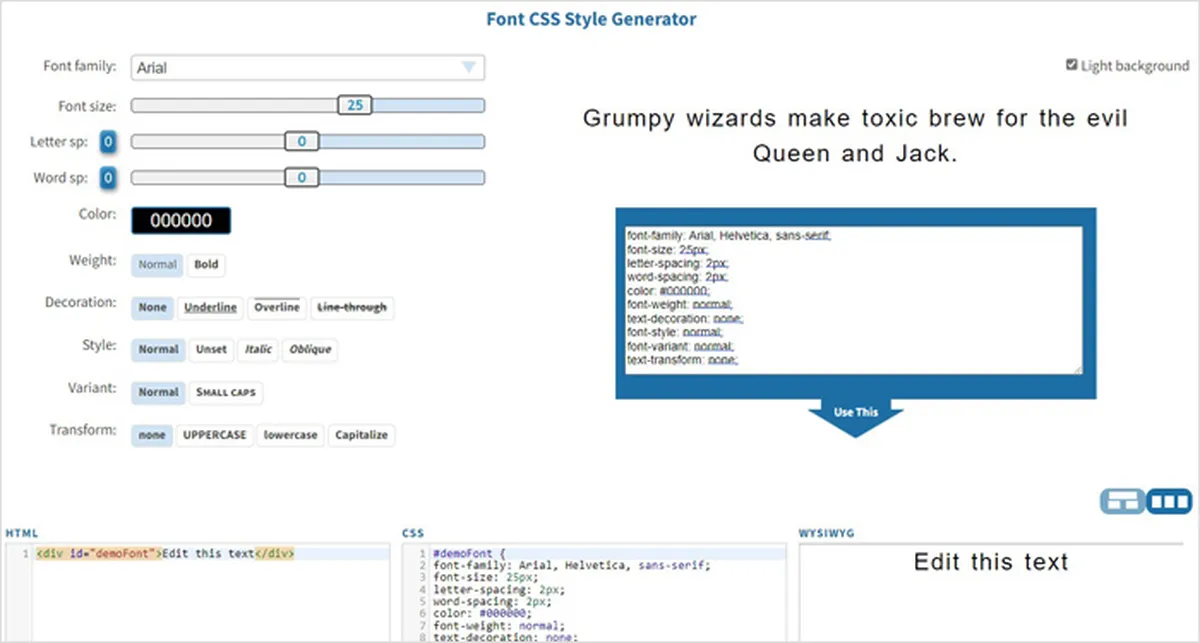Click the blue Letter sp reset badge
The height and width of the screenshot is (643, 1200).
(108, 142)
